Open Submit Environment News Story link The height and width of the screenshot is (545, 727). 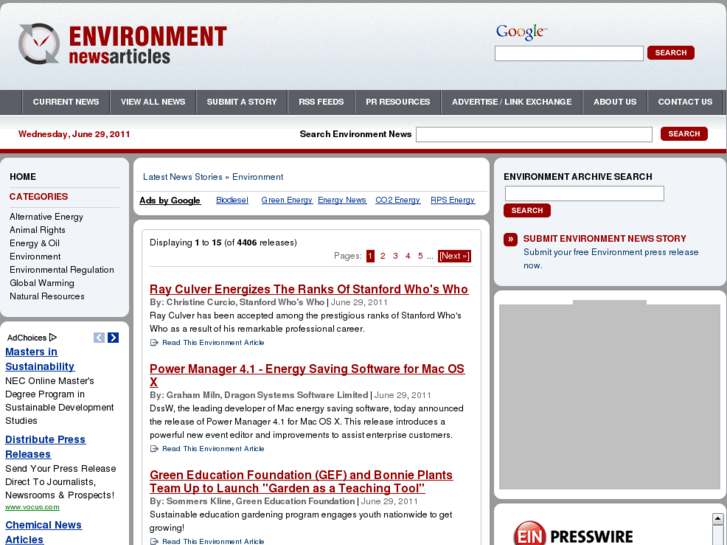(x=605, y=239)
